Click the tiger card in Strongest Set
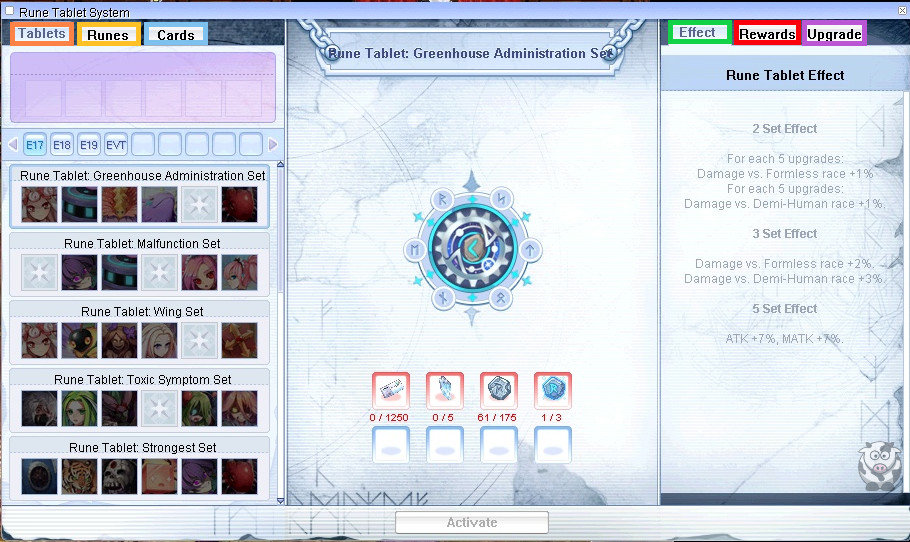This screenshot has width=910, height=542. click(79, 476)
